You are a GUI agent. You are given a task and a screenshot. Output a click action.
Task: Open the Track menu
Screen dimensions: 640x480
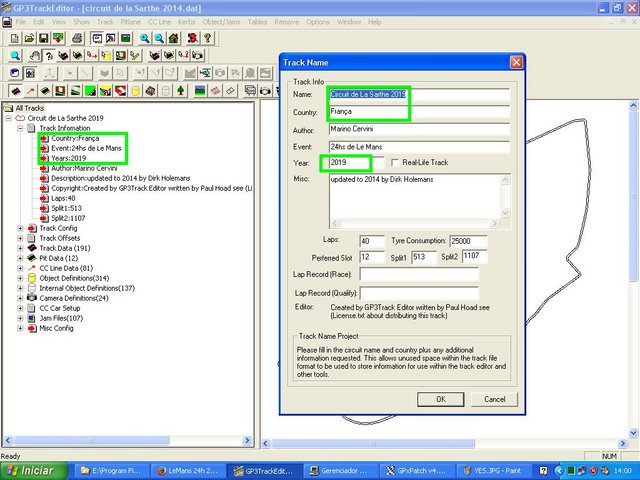[105, 22]
